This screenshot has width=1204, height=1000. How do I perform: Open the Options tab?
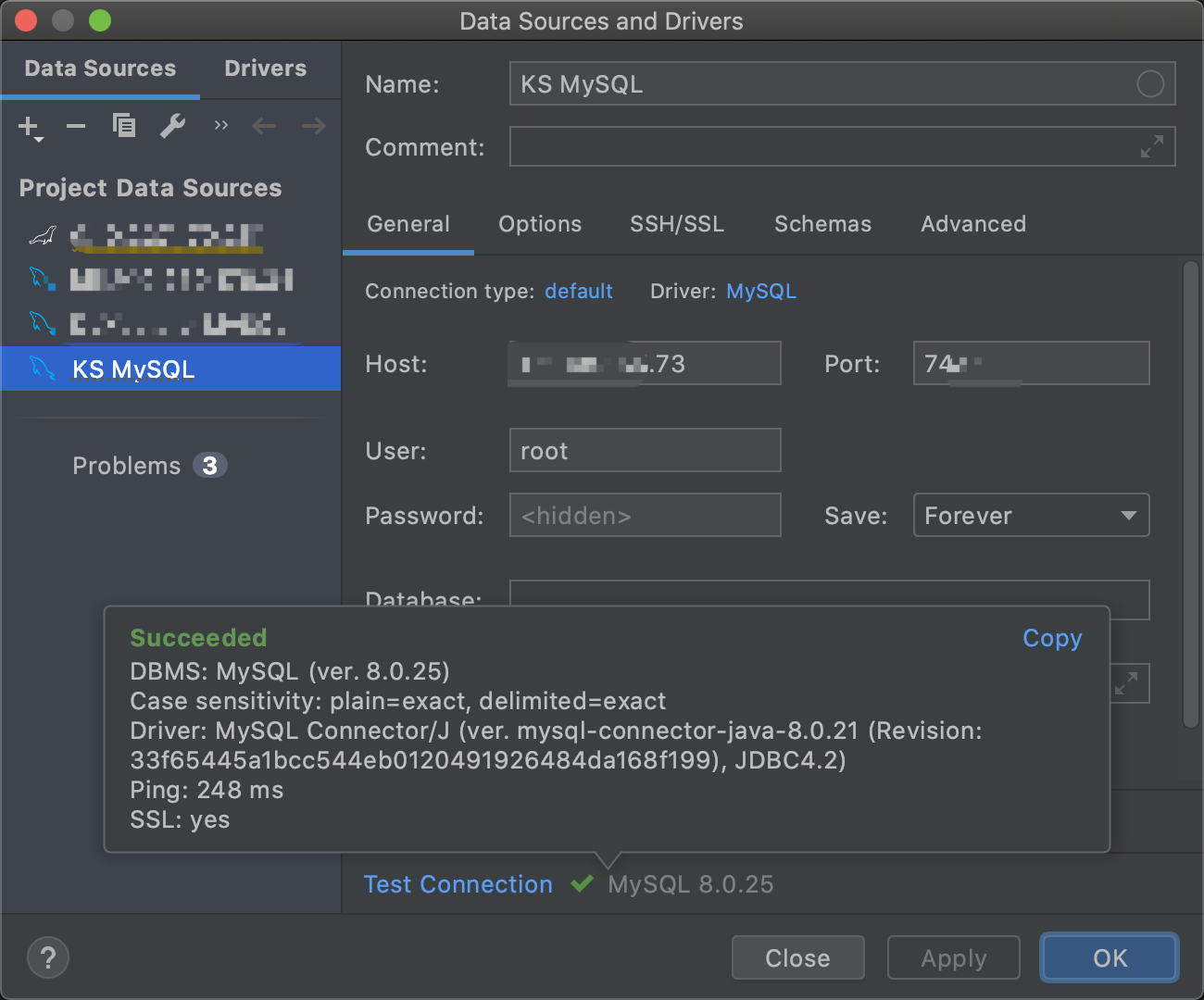(x=540, y=224)
